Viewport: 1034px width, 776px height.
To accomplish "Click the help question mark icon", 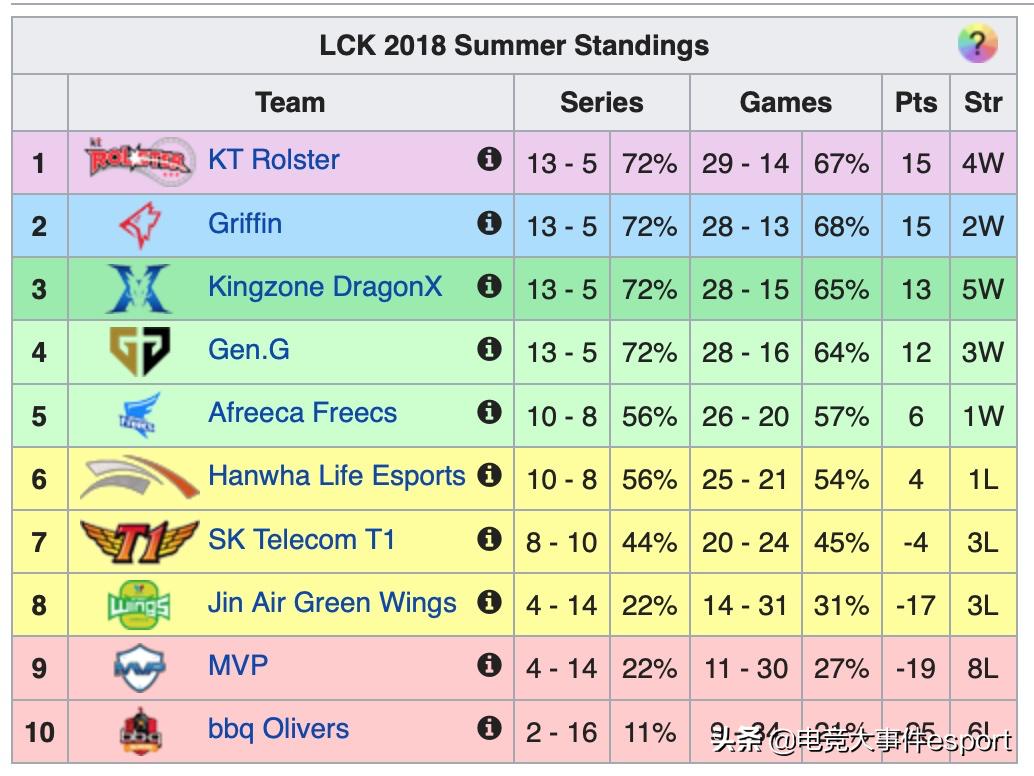I will pos(977,44).
